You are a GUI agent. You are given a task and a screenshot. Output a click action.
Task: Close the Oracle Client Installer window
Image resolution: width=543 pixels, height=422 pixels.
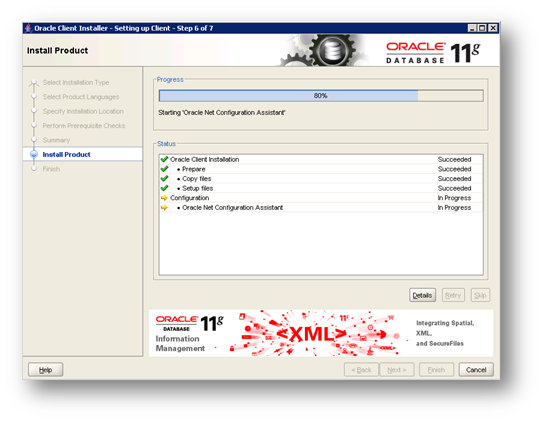coord(493,28)
